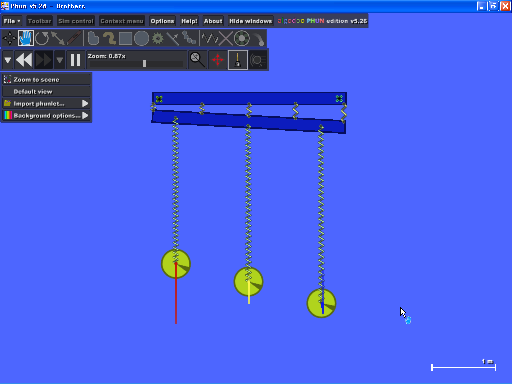Select the Spring tool

click(x=210, y=39)
